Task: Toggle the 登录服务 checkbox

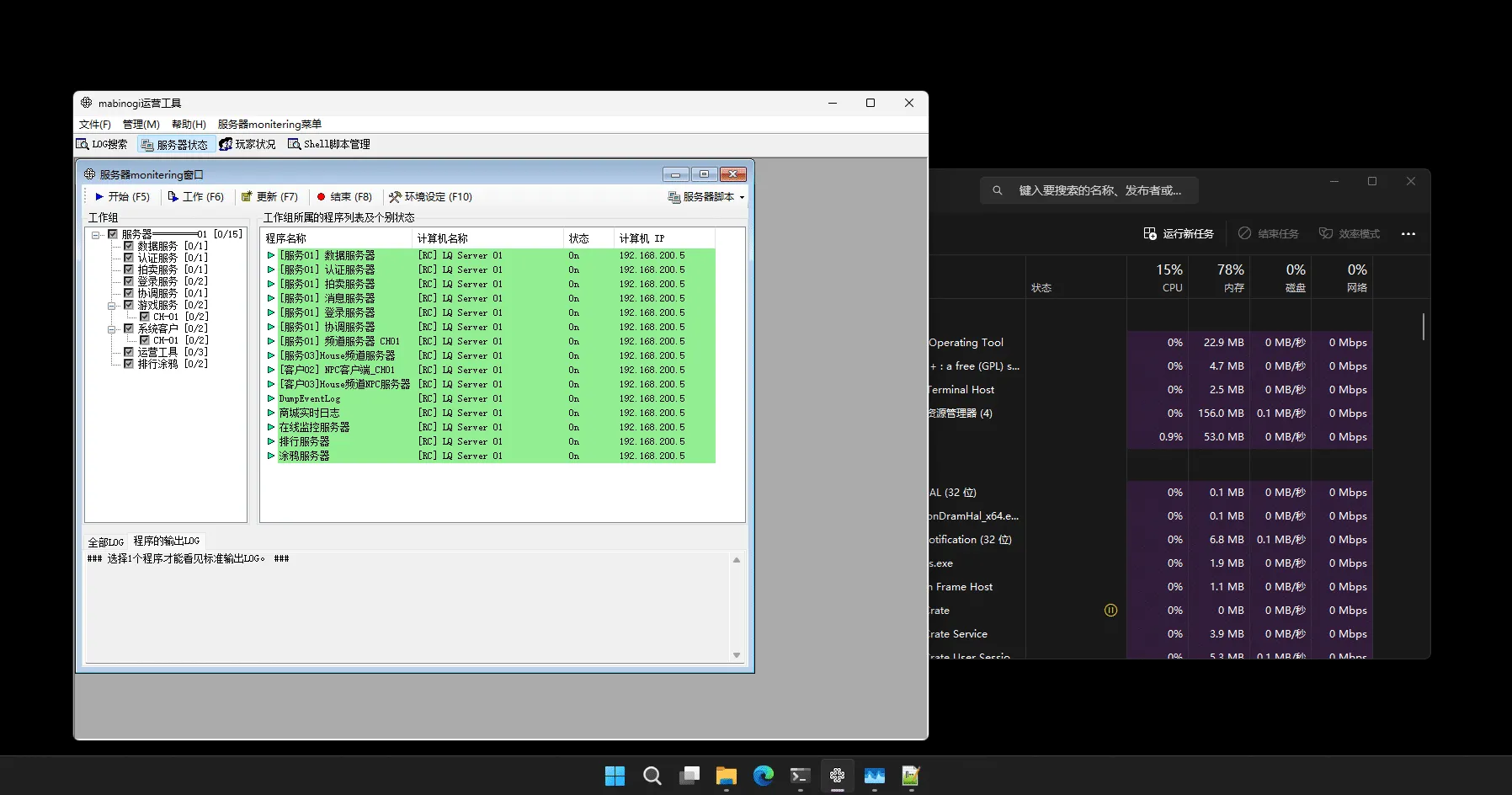Action: (129, 281)
